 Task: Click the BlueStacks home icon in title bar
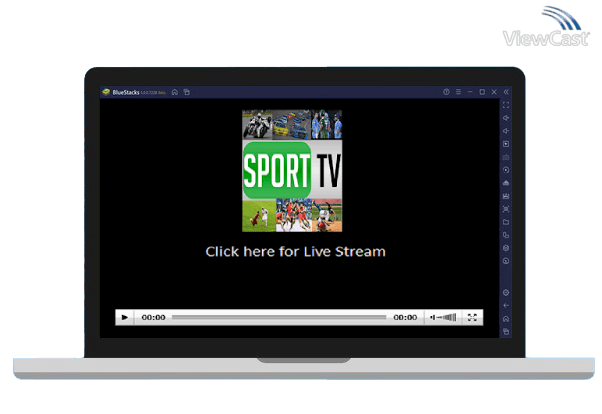175,92
